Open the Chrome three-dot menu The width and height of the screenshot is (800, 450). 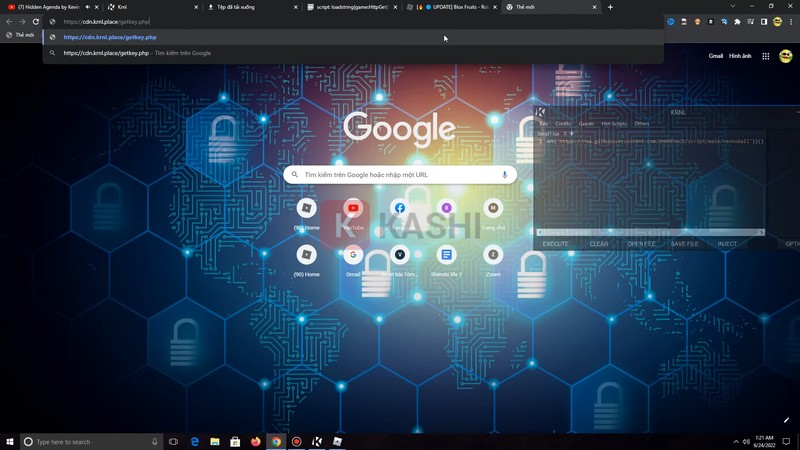pos(791,21)
